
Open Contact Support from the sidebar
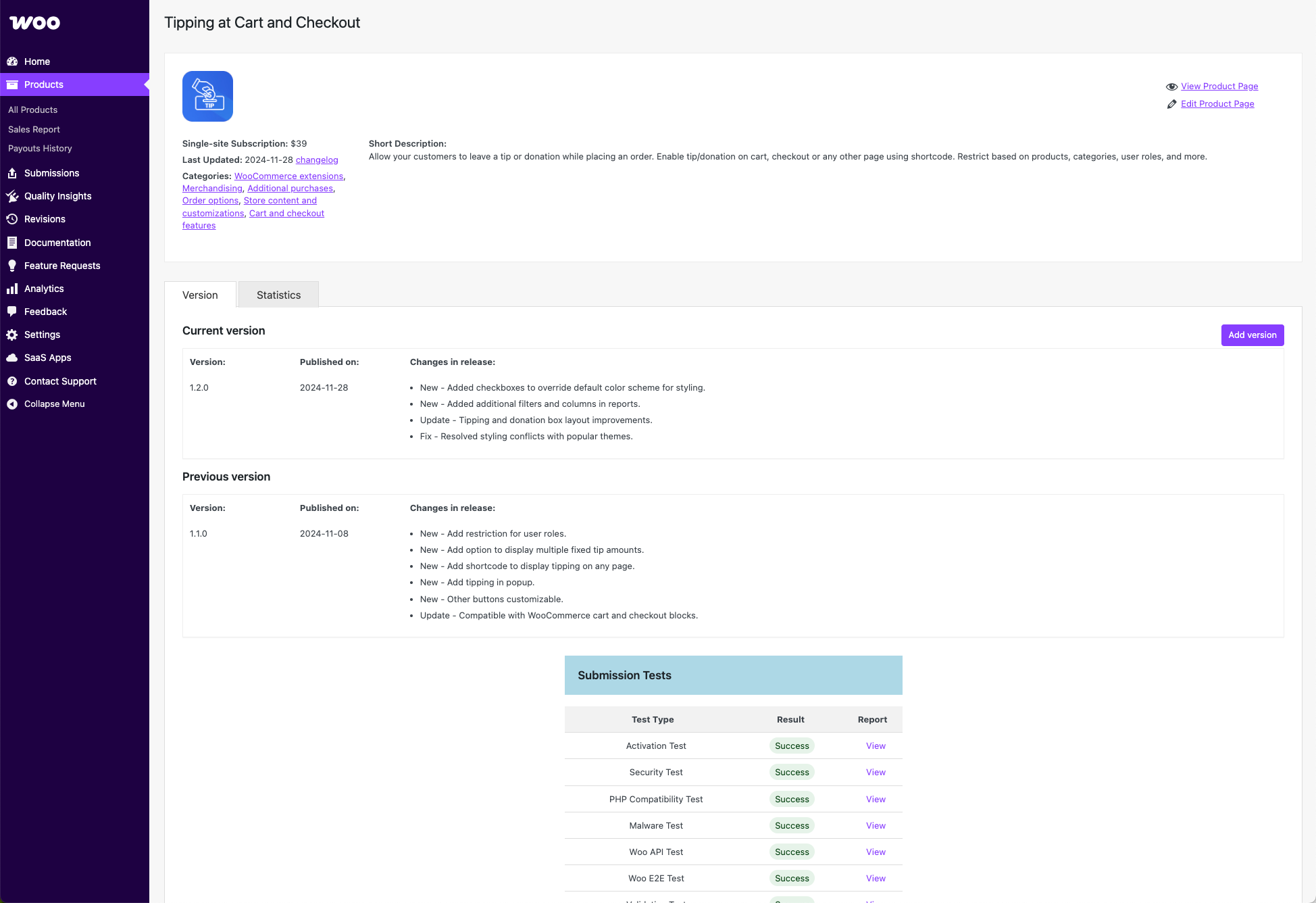coord(59,381)
